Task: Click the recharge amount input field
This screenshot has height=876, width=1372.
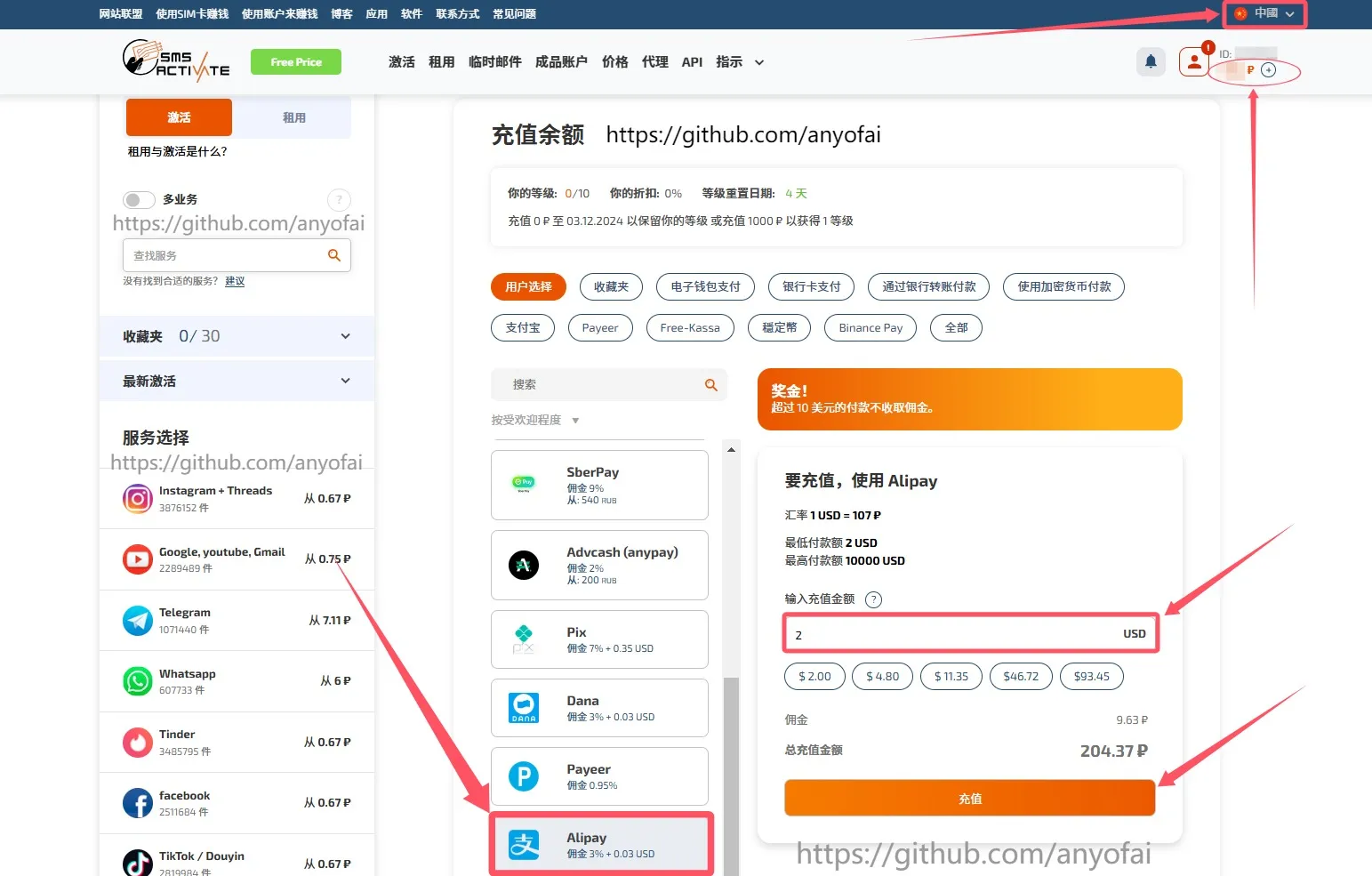Action: click(x=951, y=634)
